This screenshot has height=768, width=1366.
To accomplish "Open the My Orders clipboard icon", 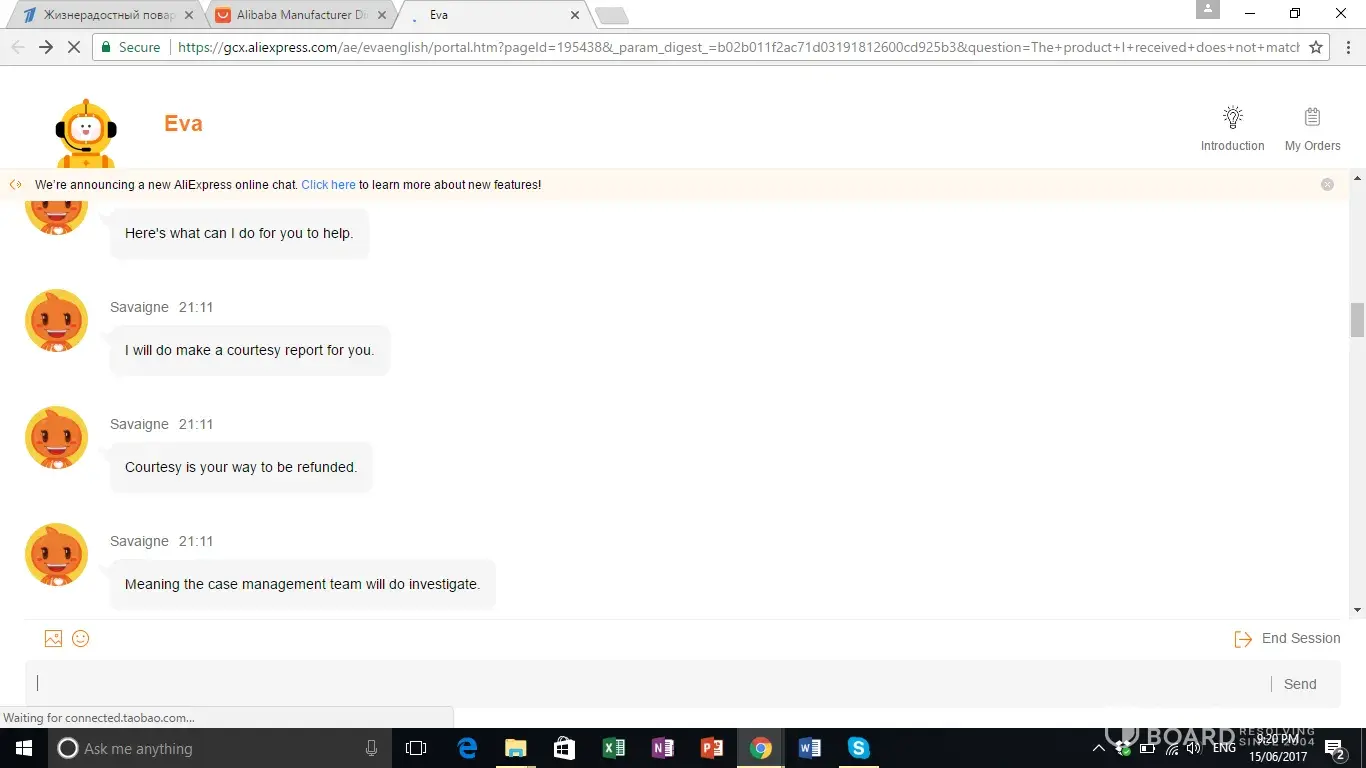I will click(x=1313, y=117).
